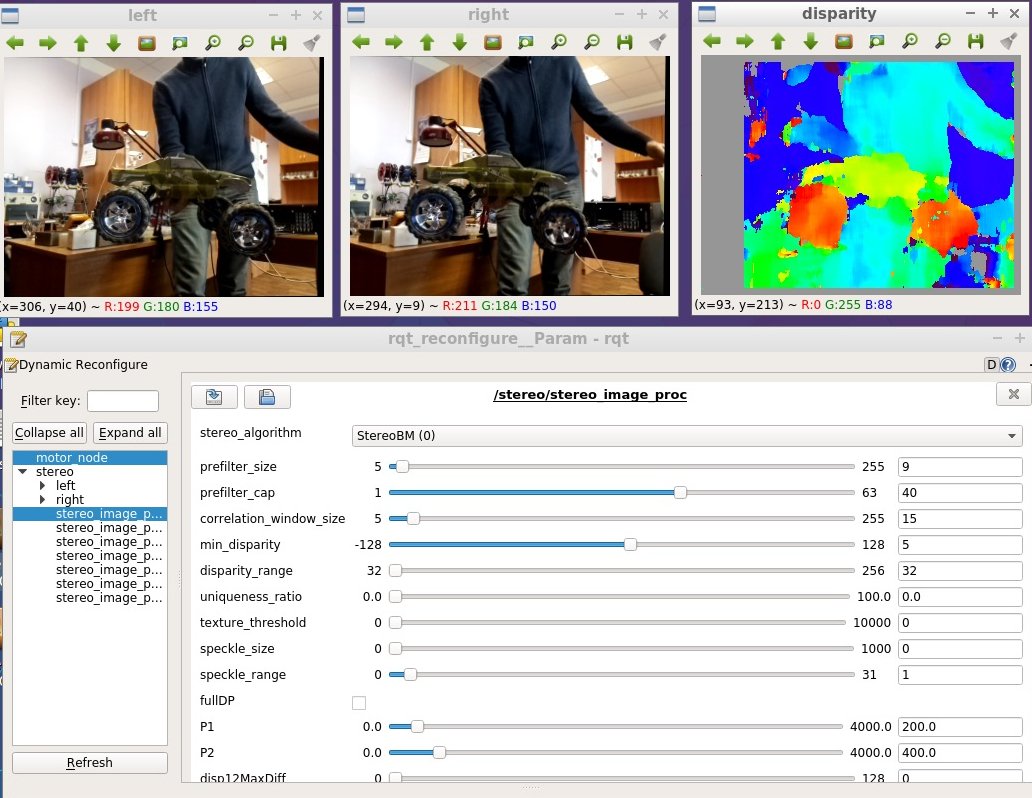This screenshot has height=798, width=1032.
Task: Click the prefilter_cap slider handle
Action: click(680, 492)
